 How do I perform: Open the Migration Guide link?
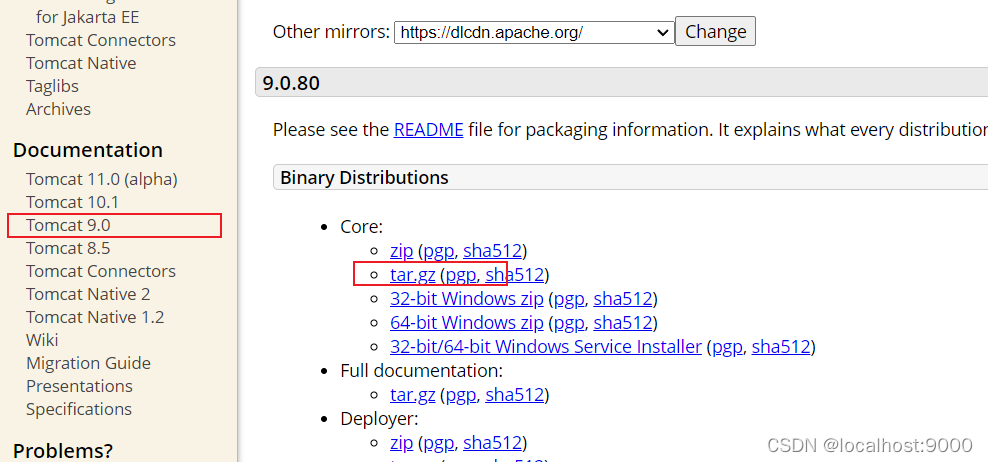[x=88, y=363]
